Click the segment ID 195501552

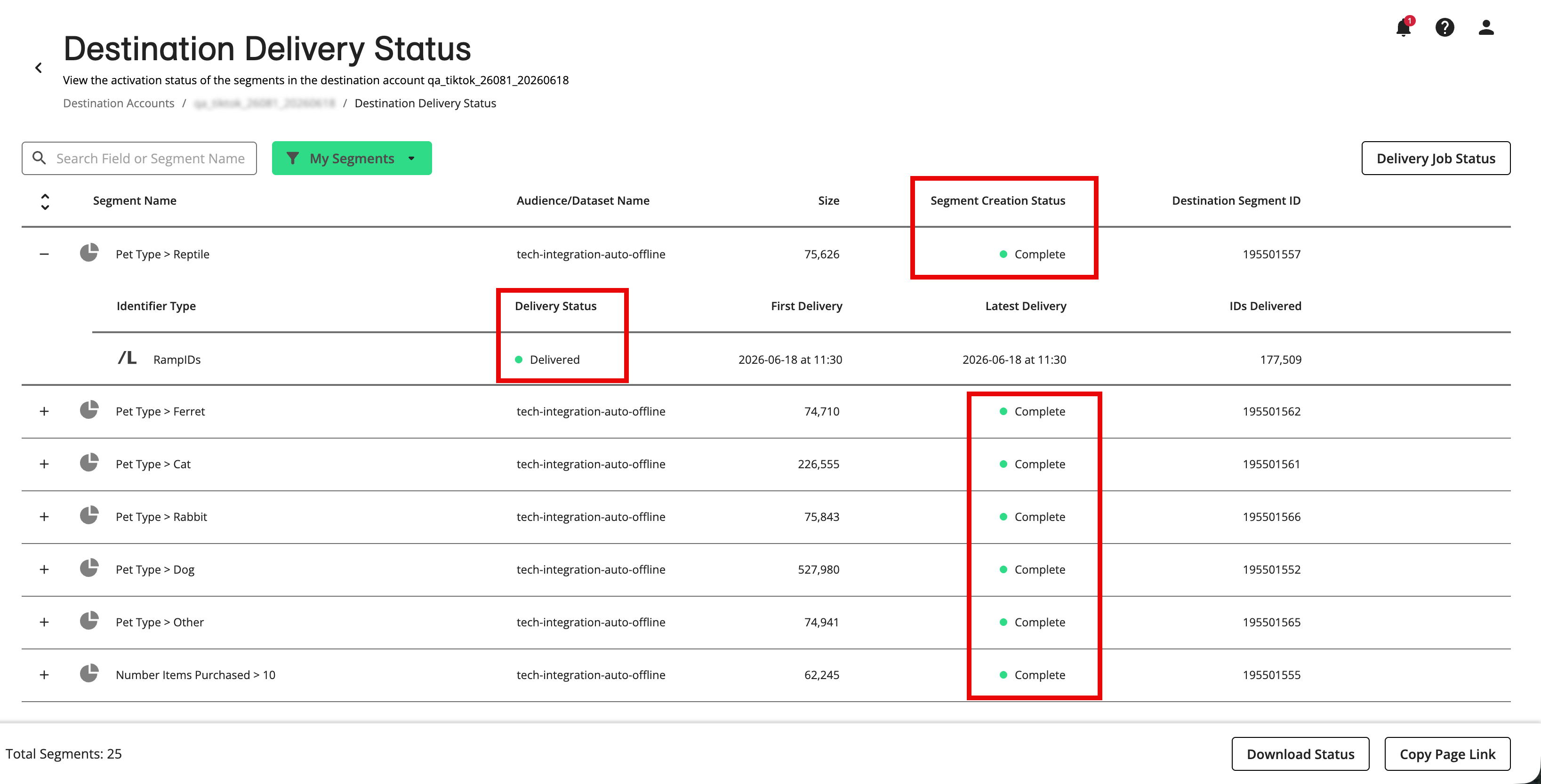[x=1272, y=569]
